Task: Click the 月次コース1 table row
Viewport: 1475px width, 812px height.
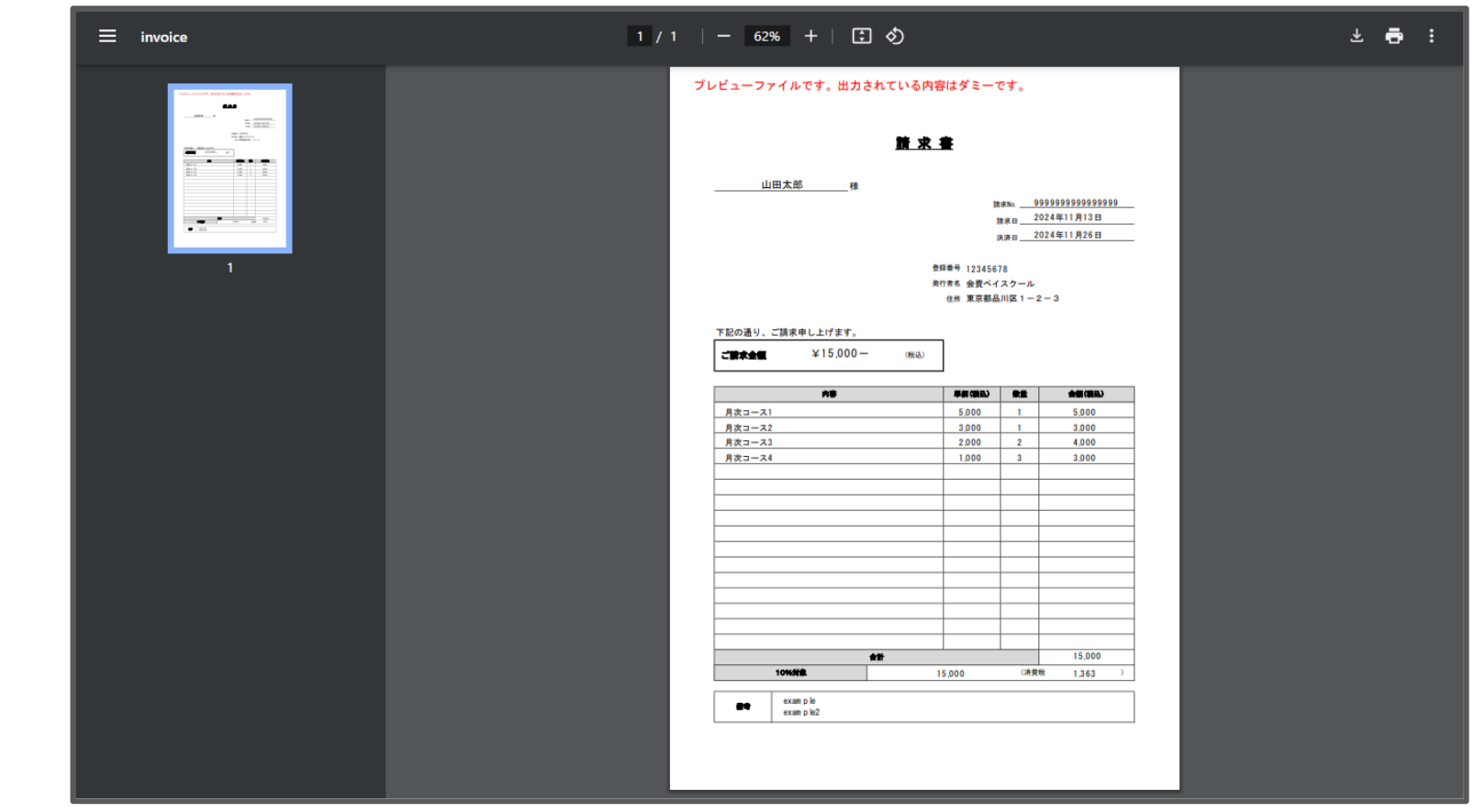Action: [748, 412]
